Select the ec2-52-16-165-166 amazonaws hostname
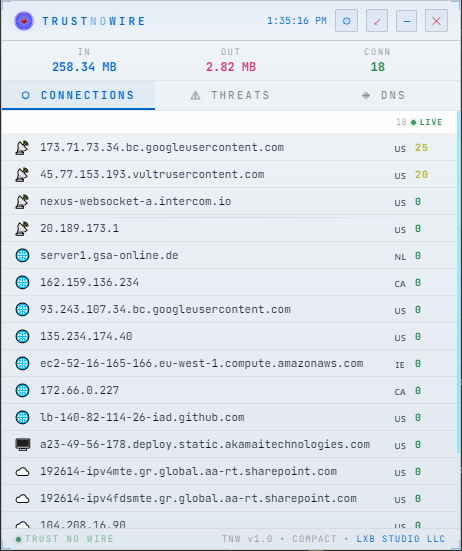Screen dimensions: 462x551 [202, 364]
